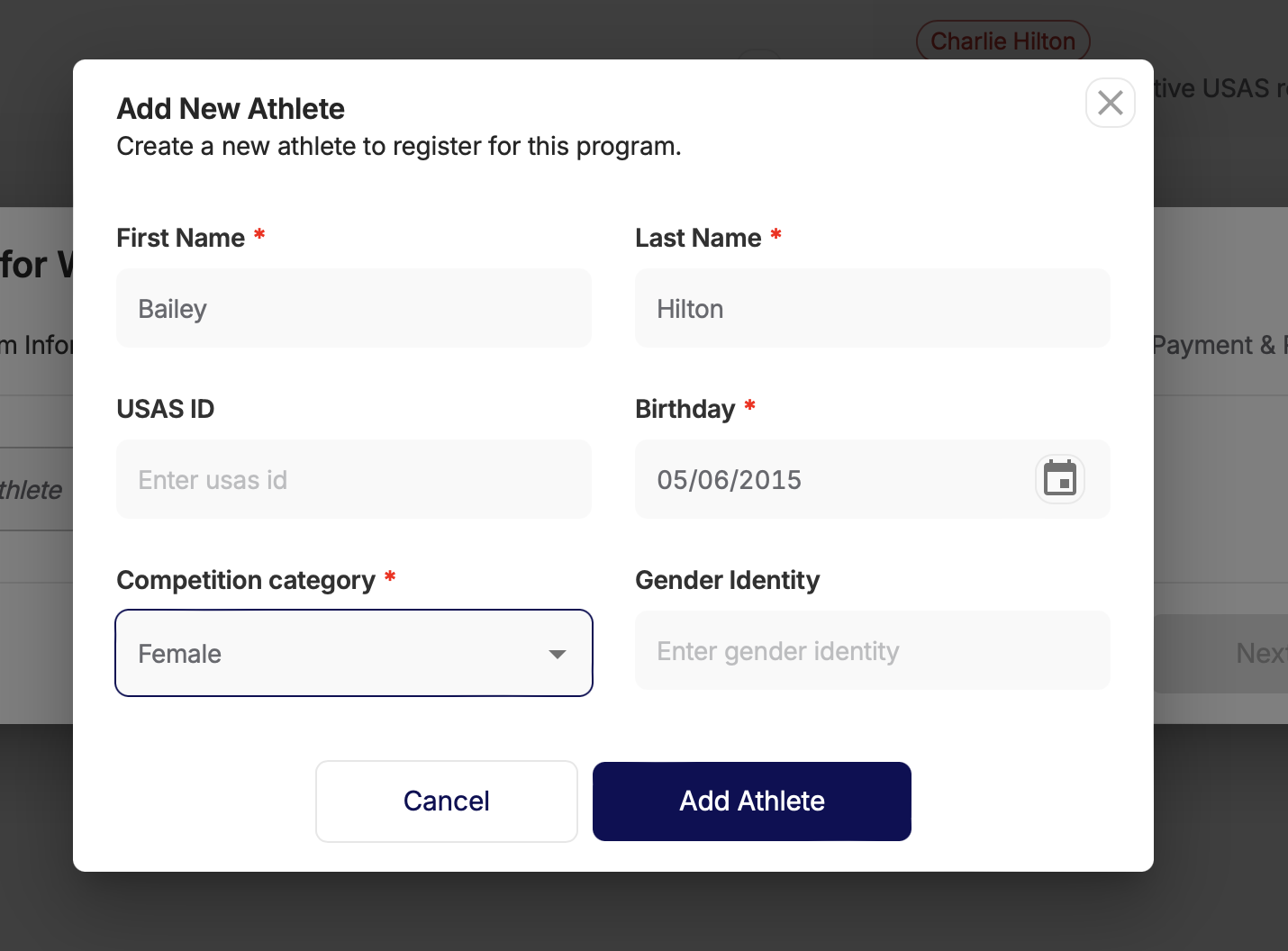This screenshot has width=1288, height=951.
Task: Click the Add Athlete button
Action: pos(751,802)
